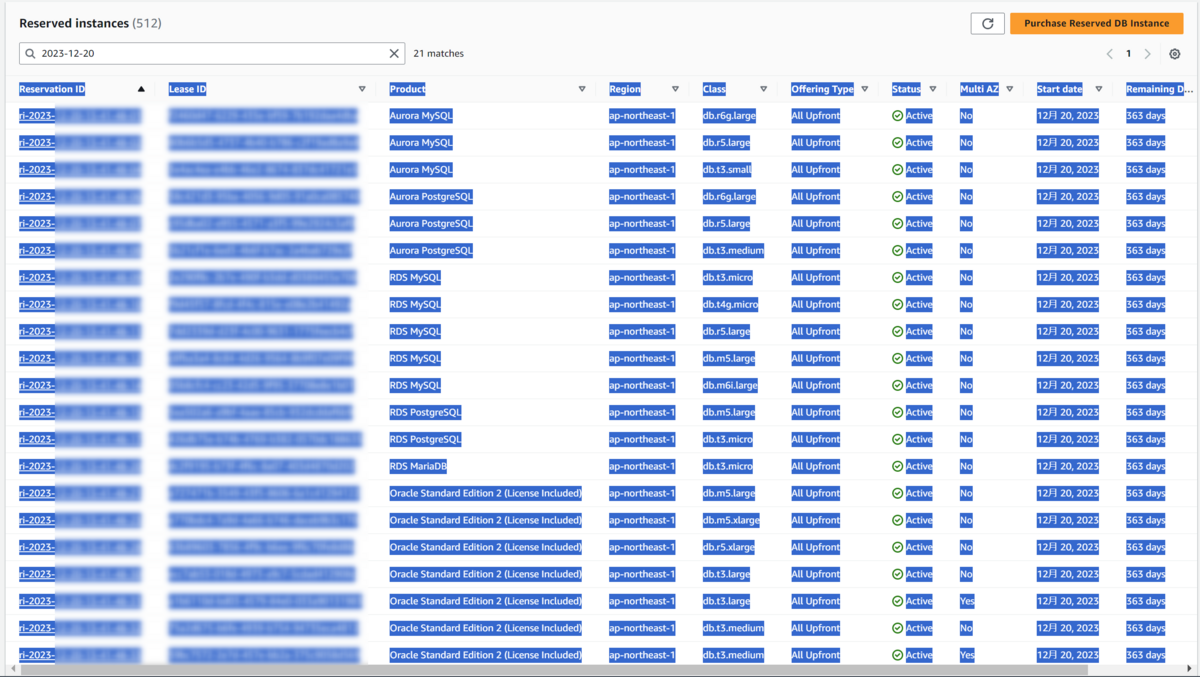Click Active check icon in db.r5.xlarge row

pos(897,547)
